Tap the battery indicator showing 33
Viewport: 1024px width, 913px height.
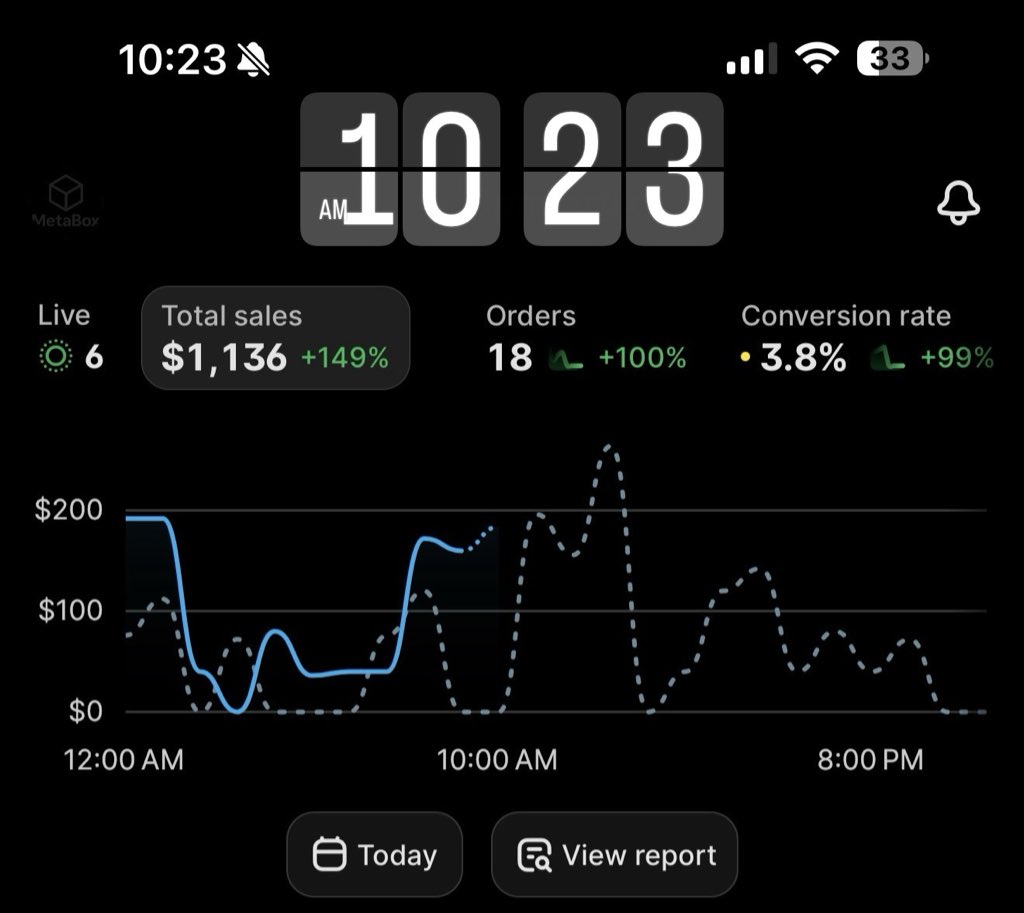892,59
